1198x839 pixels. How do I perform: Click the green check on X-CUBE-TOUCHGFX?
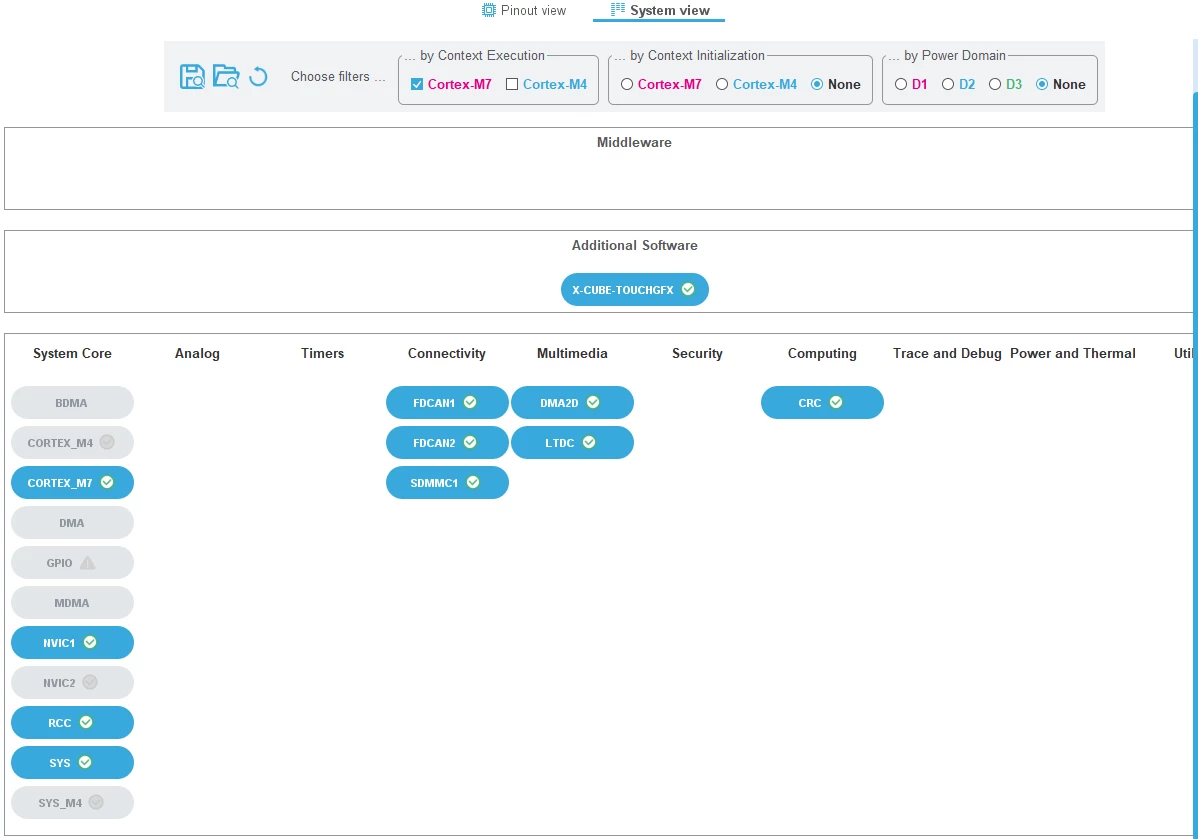click(688, 289)
